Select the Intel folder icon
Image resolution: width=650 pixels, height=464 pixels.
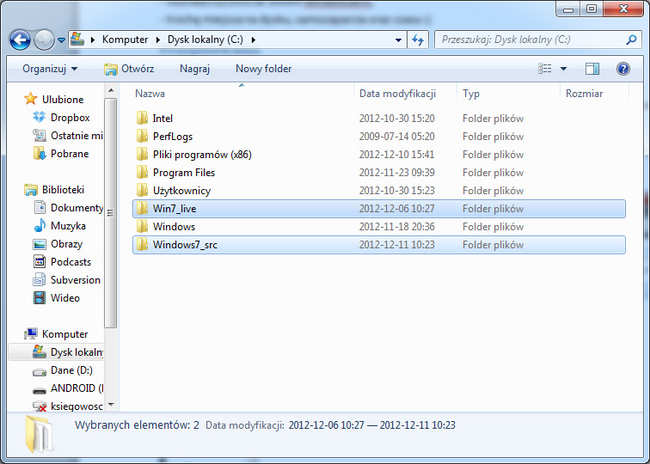(x=142, y=118)
